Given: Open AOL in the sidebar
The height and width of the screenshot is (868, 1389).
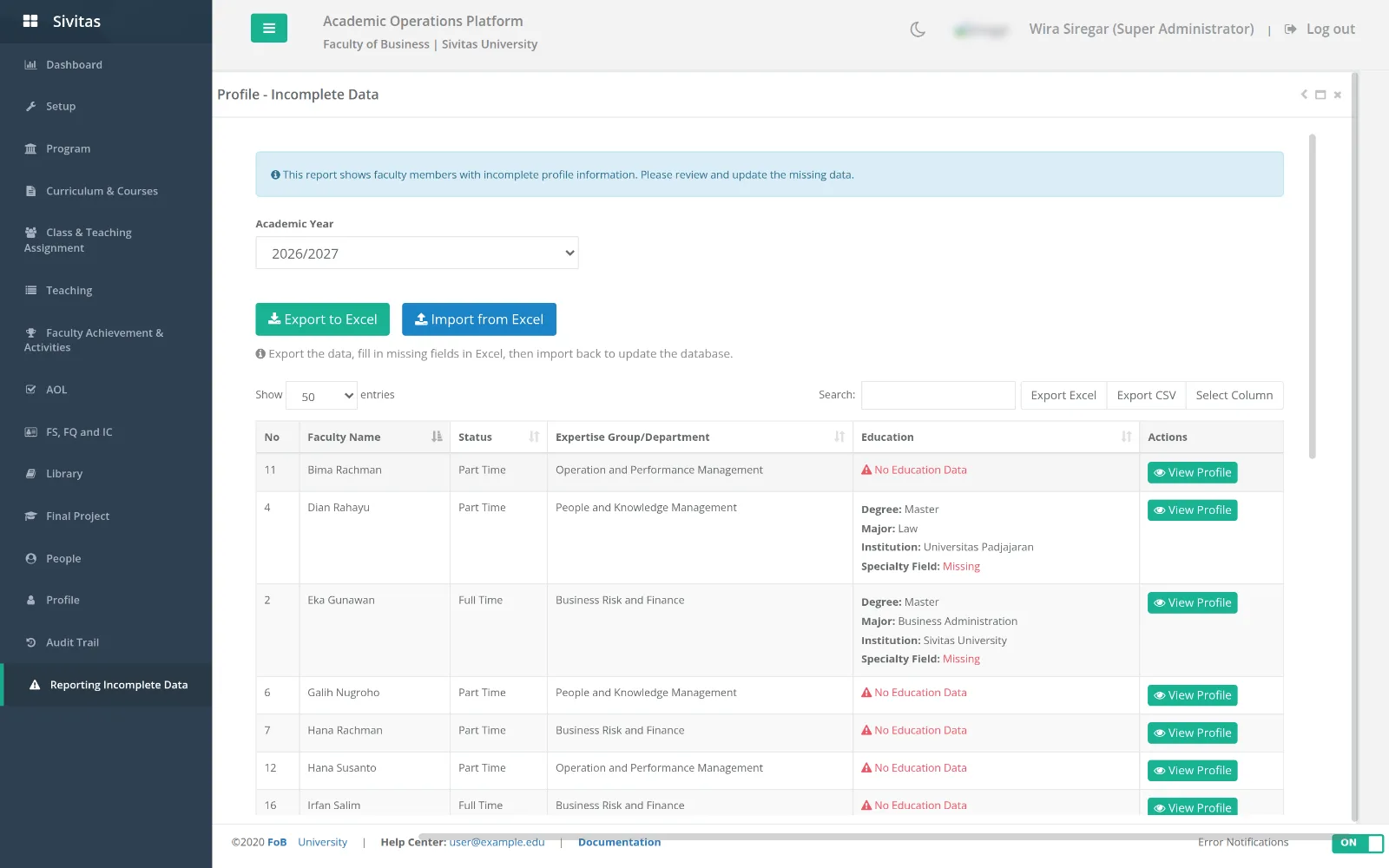Looking at the screenshot, I should 106,390.
